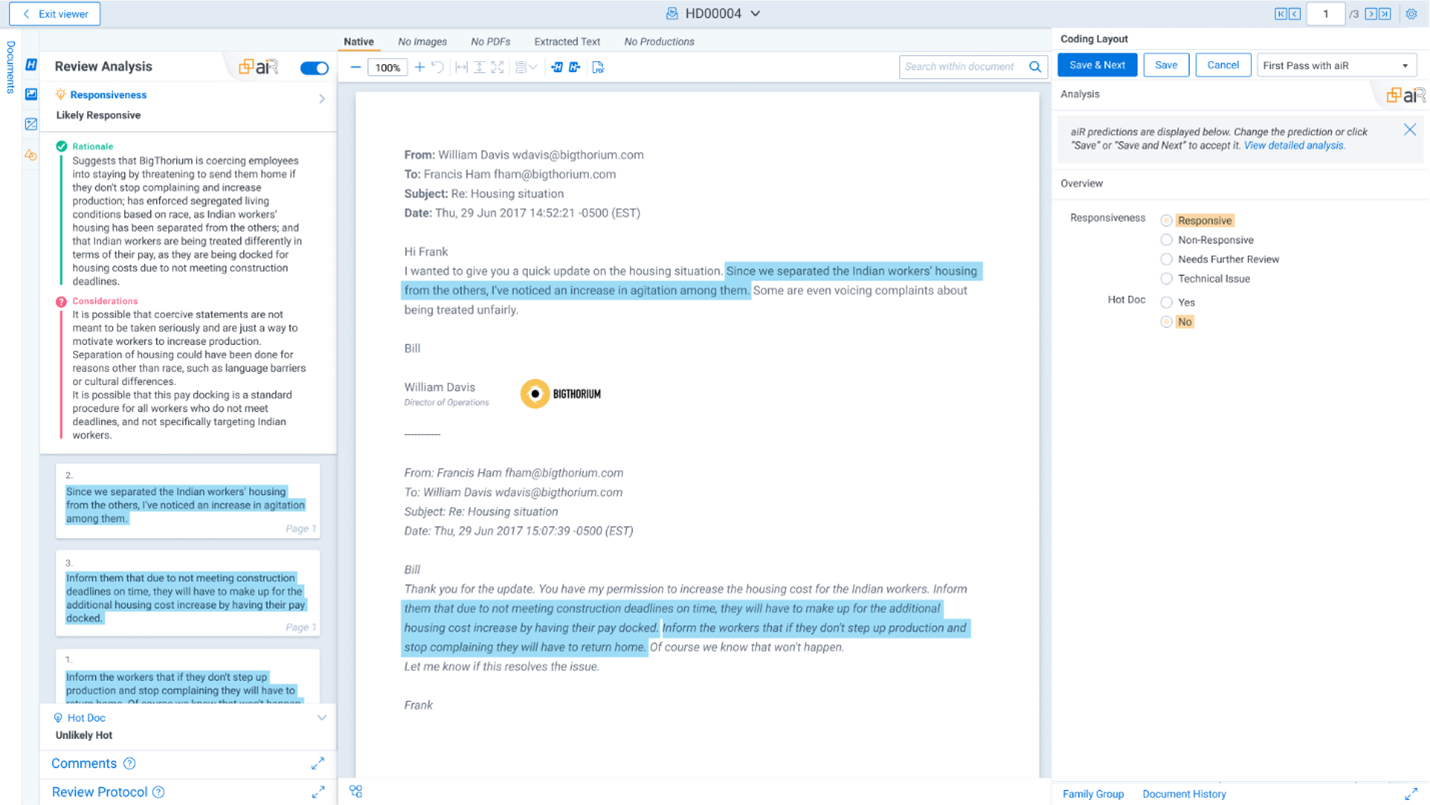This screenshot has height=805, width=1430.
Task: Click the next highlight navigation icon
Action: click(x=573, y=67)
